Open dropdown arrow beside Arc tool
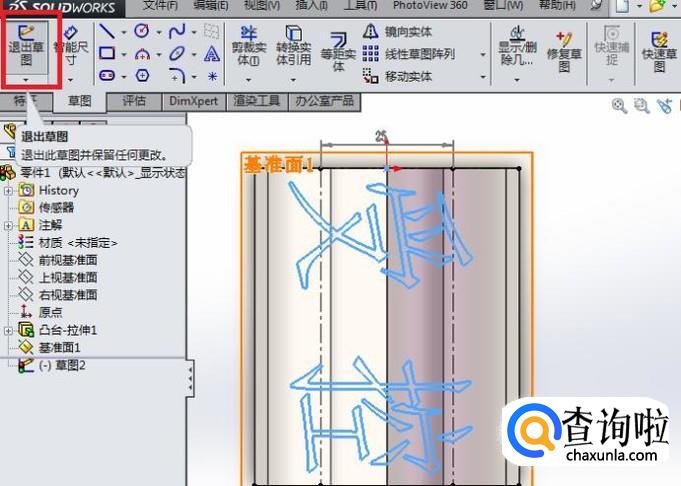 [159, 55]
